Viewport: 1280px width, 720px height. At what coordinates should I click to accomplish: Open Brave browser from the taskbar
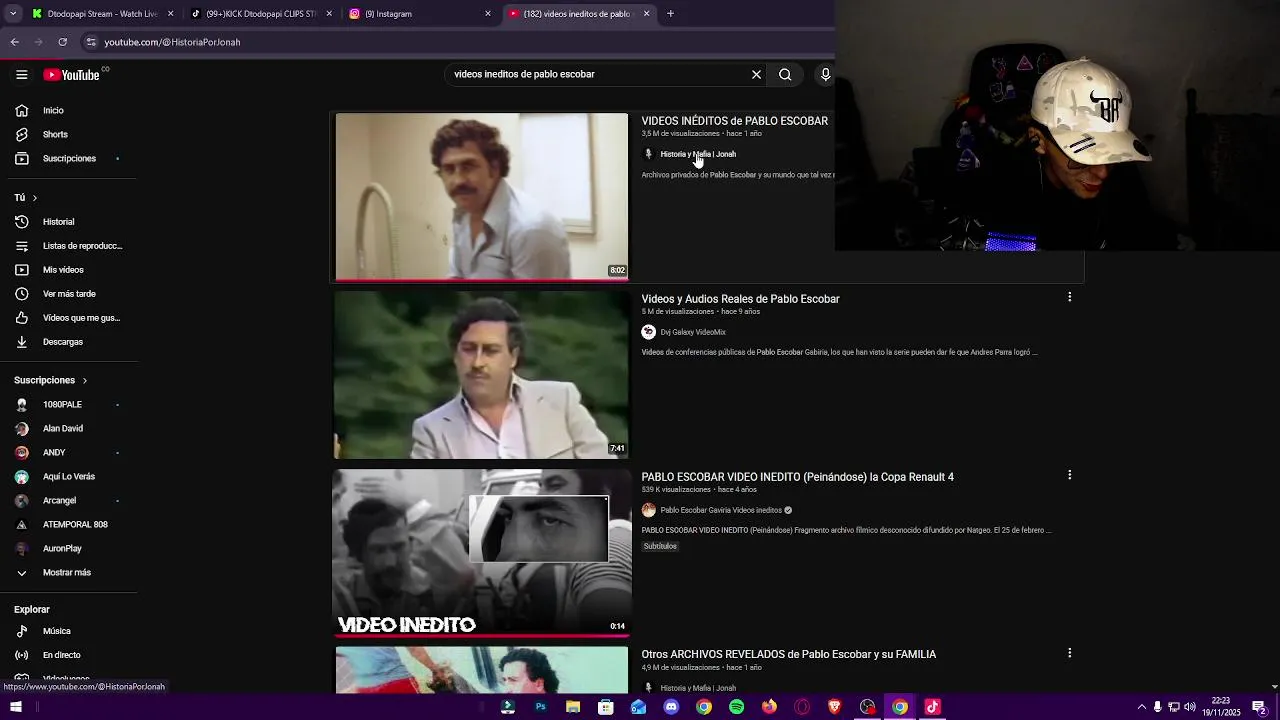pos(834,707)
